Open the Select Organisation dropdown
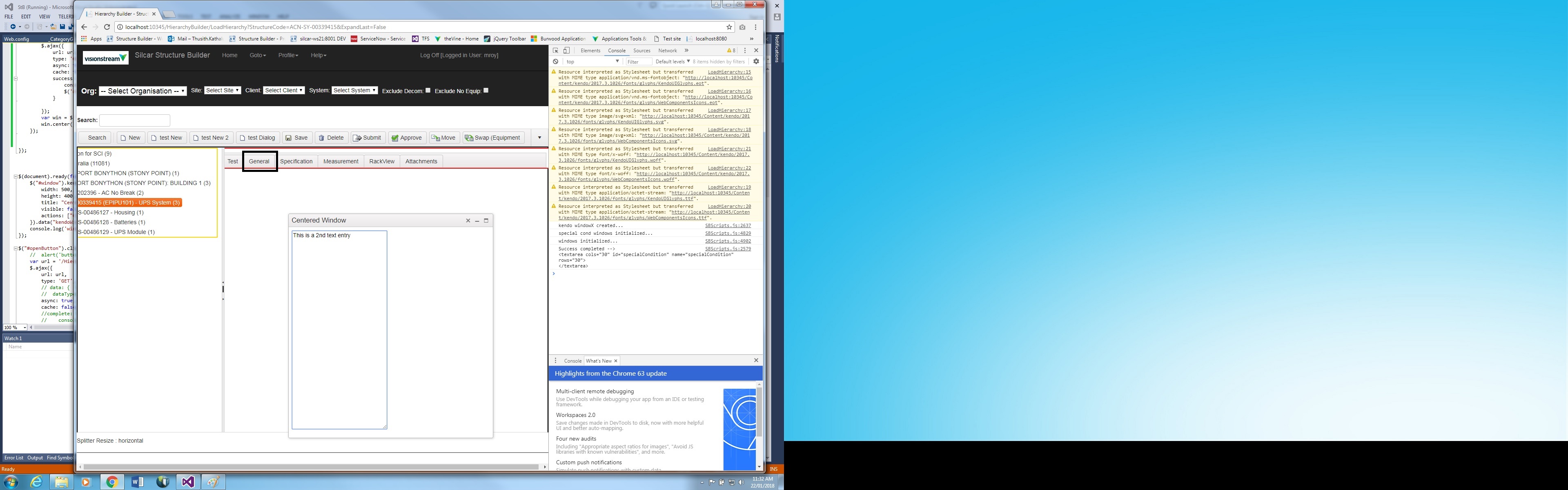The image size is (1568, 490). coord(143,91)
